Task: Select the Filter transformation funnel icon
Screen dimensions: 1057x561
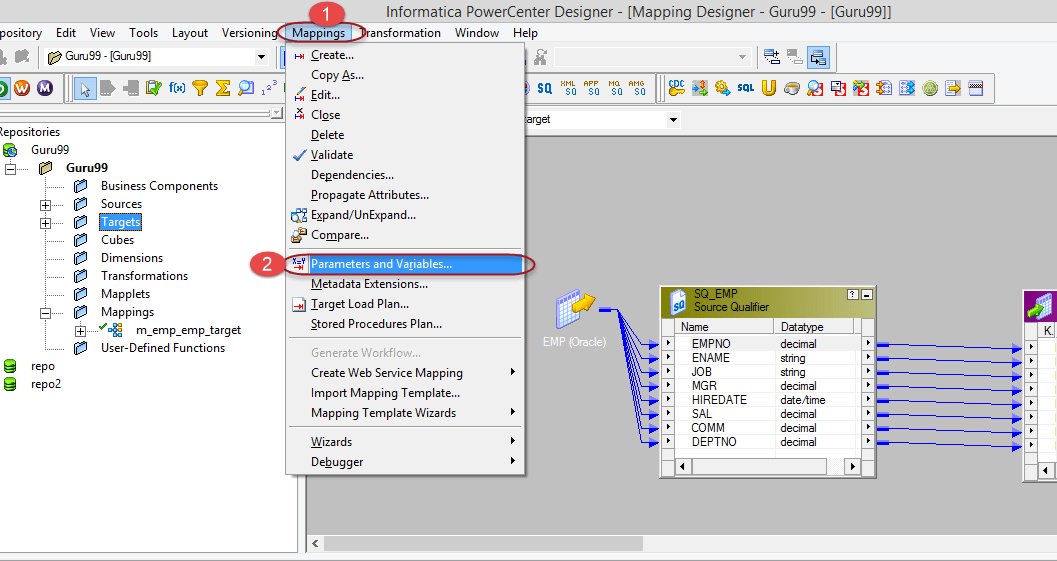Action: click(x=200, y=88)
